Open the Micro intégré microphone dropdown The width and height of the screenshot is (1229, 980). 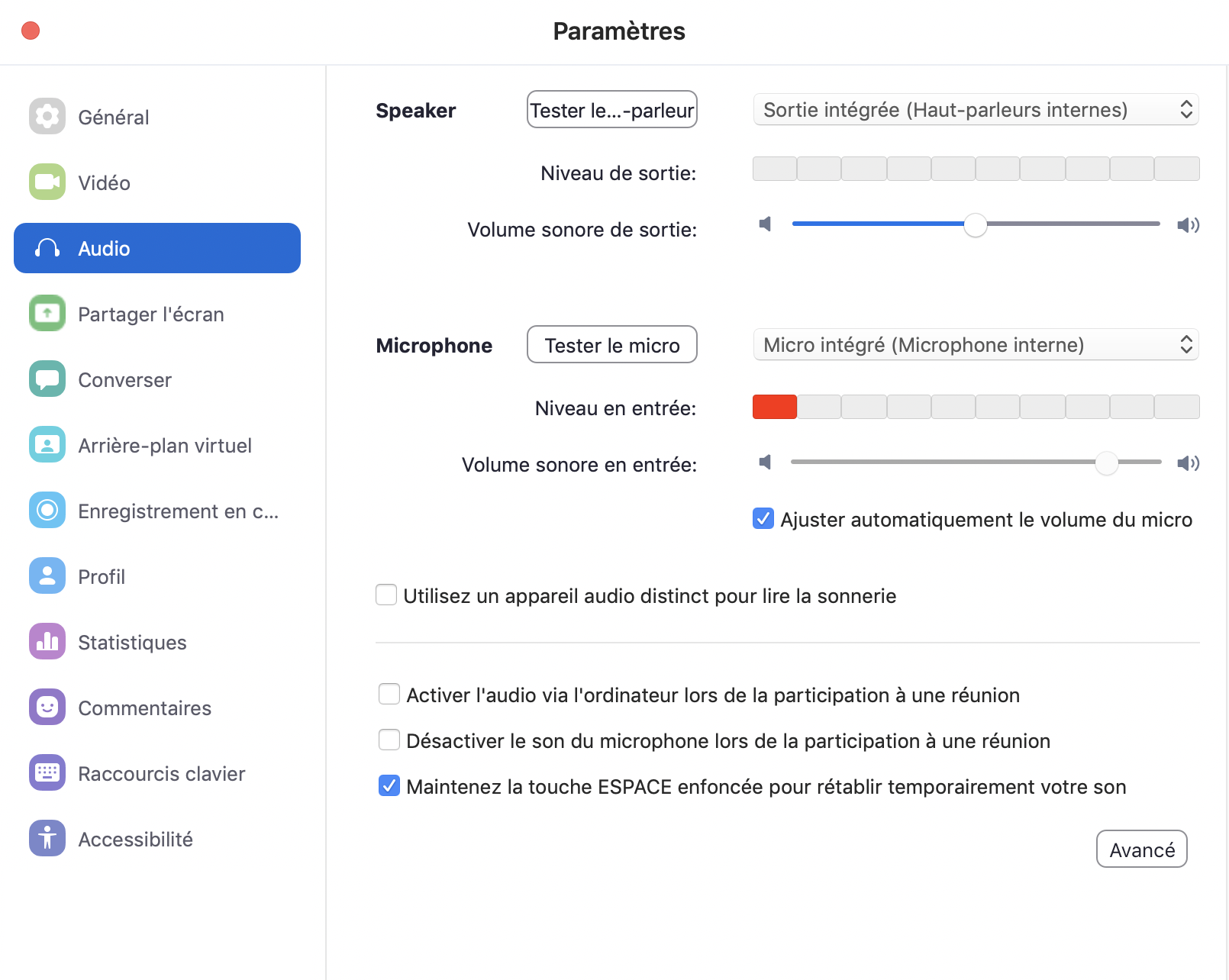click(x=976, y=345)
